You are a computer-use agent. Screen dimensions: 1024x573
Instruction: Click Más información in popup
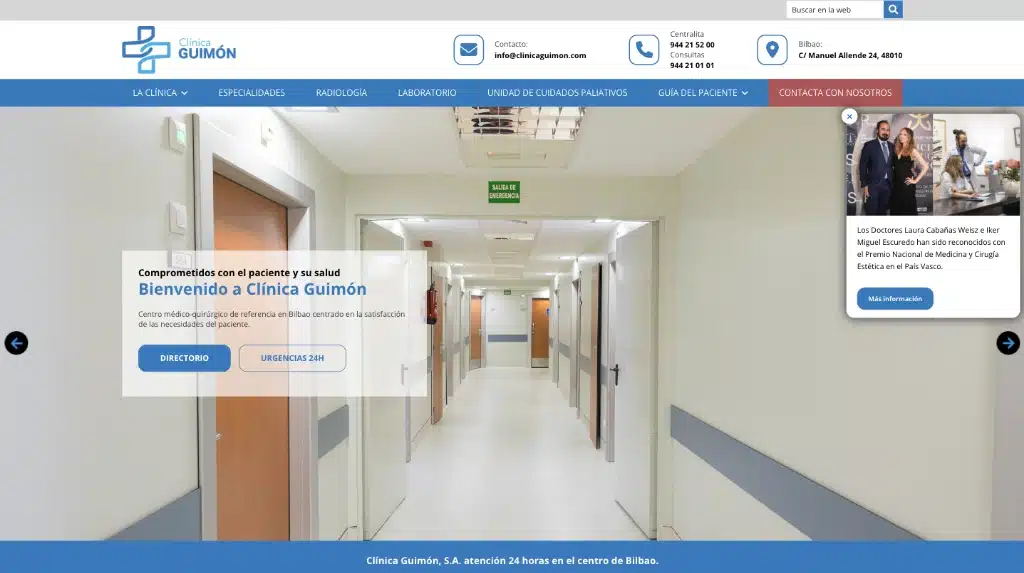click(x=895, y=299)
